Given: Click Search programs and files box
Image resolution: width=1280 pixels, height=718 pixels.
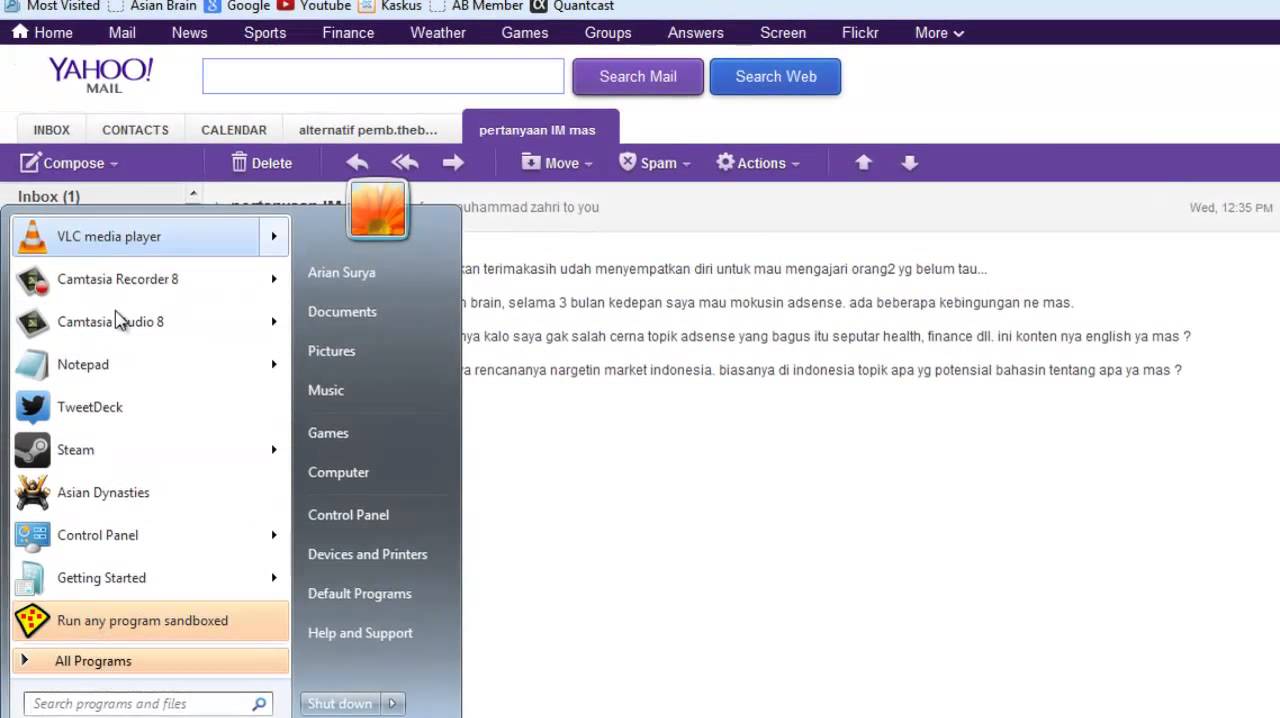Looking at the screenshot, I should [x=147, y=704].
